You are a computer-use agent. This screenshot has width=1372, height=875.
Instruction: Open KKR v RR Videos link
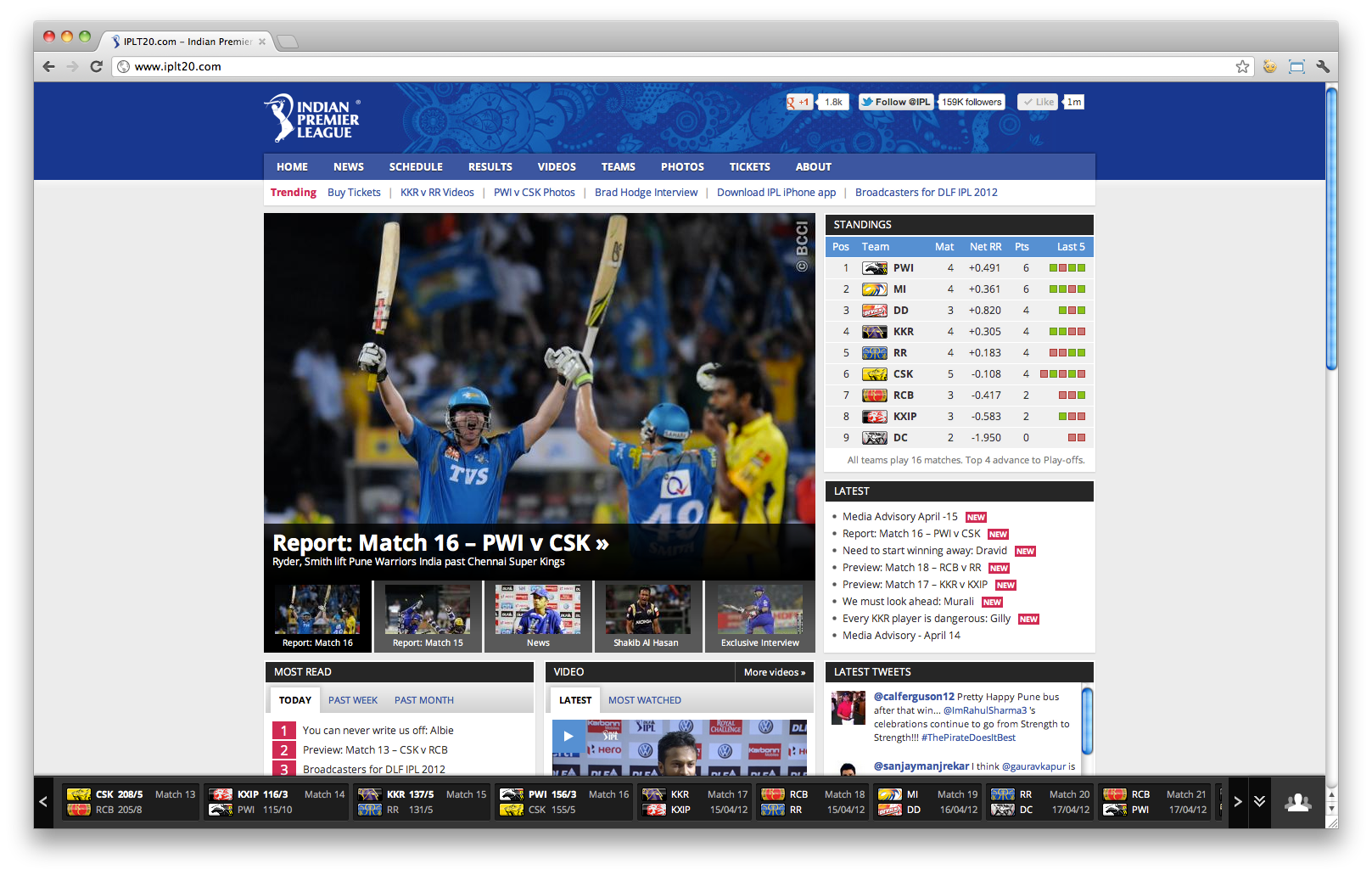click(437, 193)
